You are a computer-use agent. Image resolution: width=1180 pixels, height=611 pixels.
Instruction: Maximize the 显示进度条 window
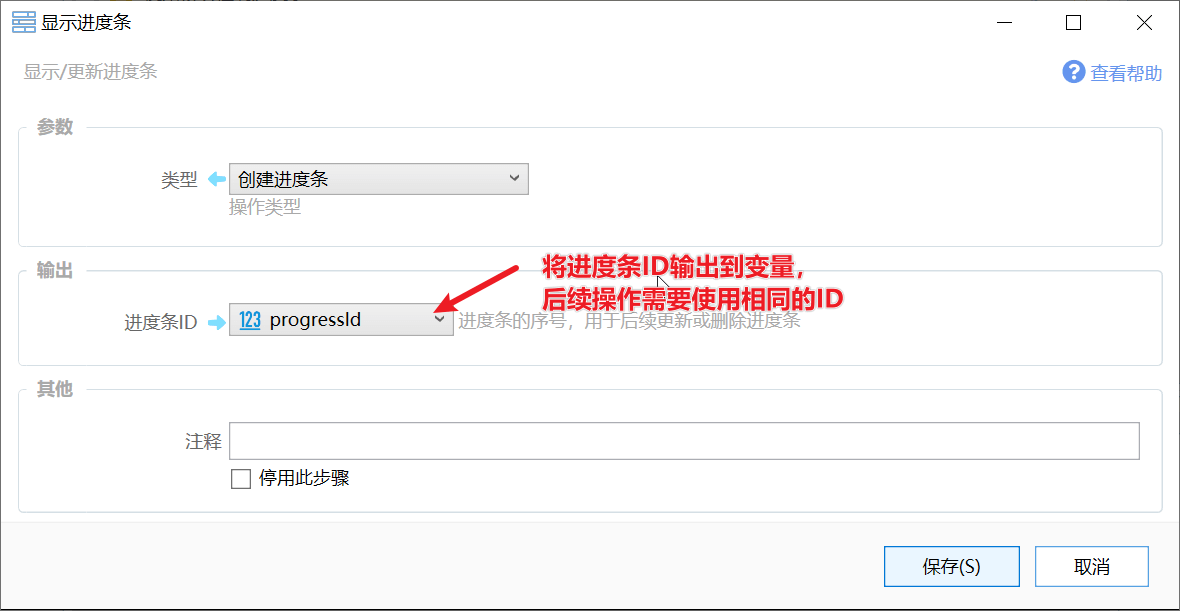[1074, 23]
